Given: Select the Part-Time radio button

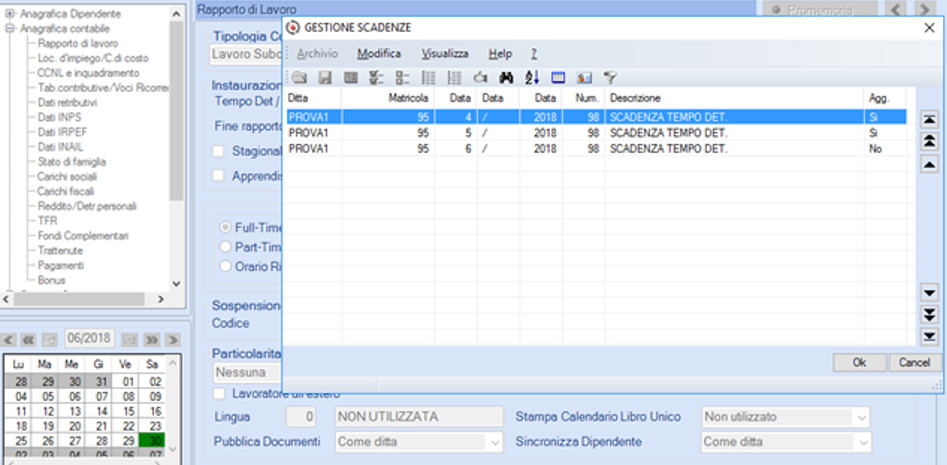Looking at the screenshot, I should click(x=225, y=247).
